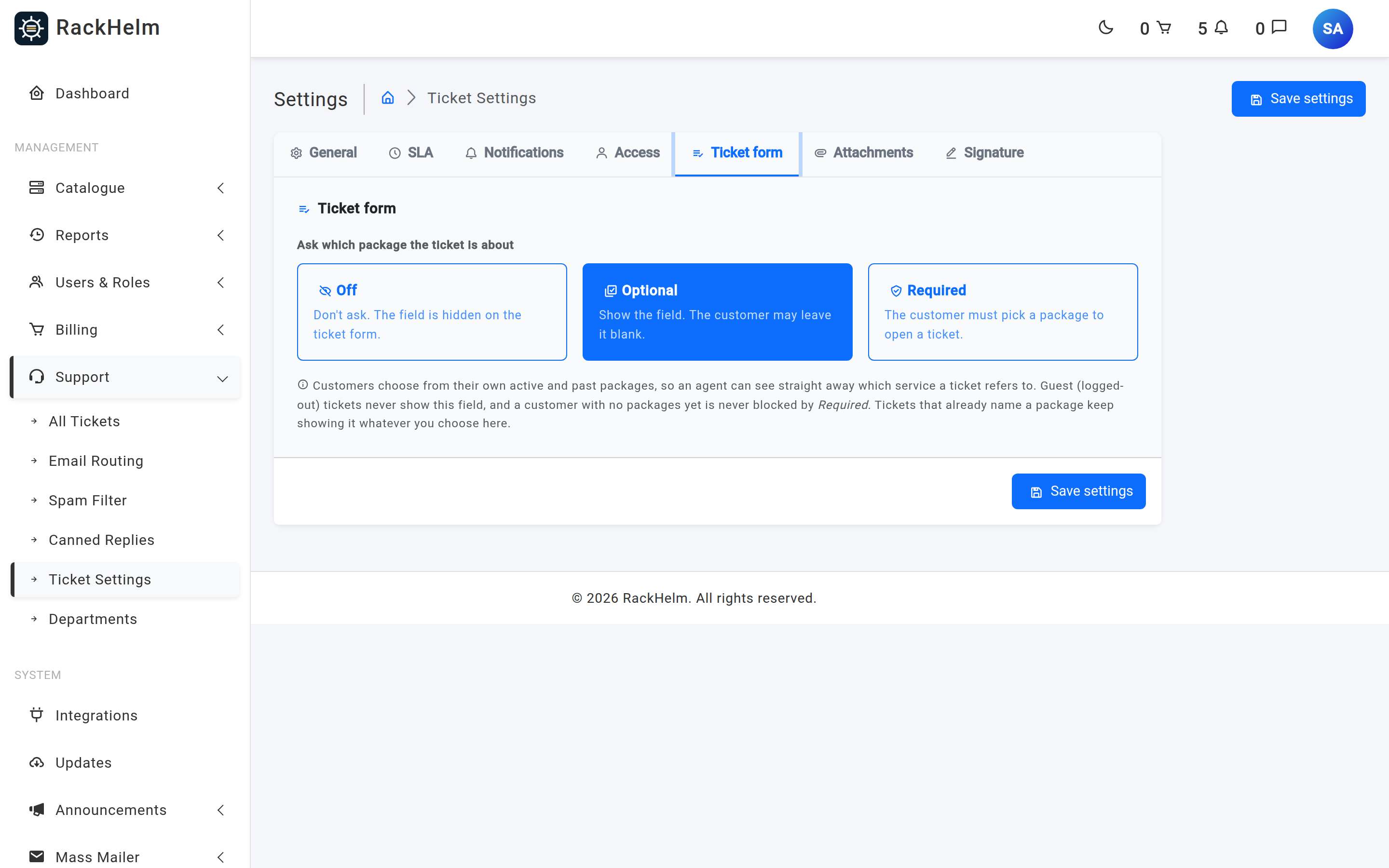Click the Announcements megaphone icon
This screenshot has width=1389, height=868.
[37, 810]
